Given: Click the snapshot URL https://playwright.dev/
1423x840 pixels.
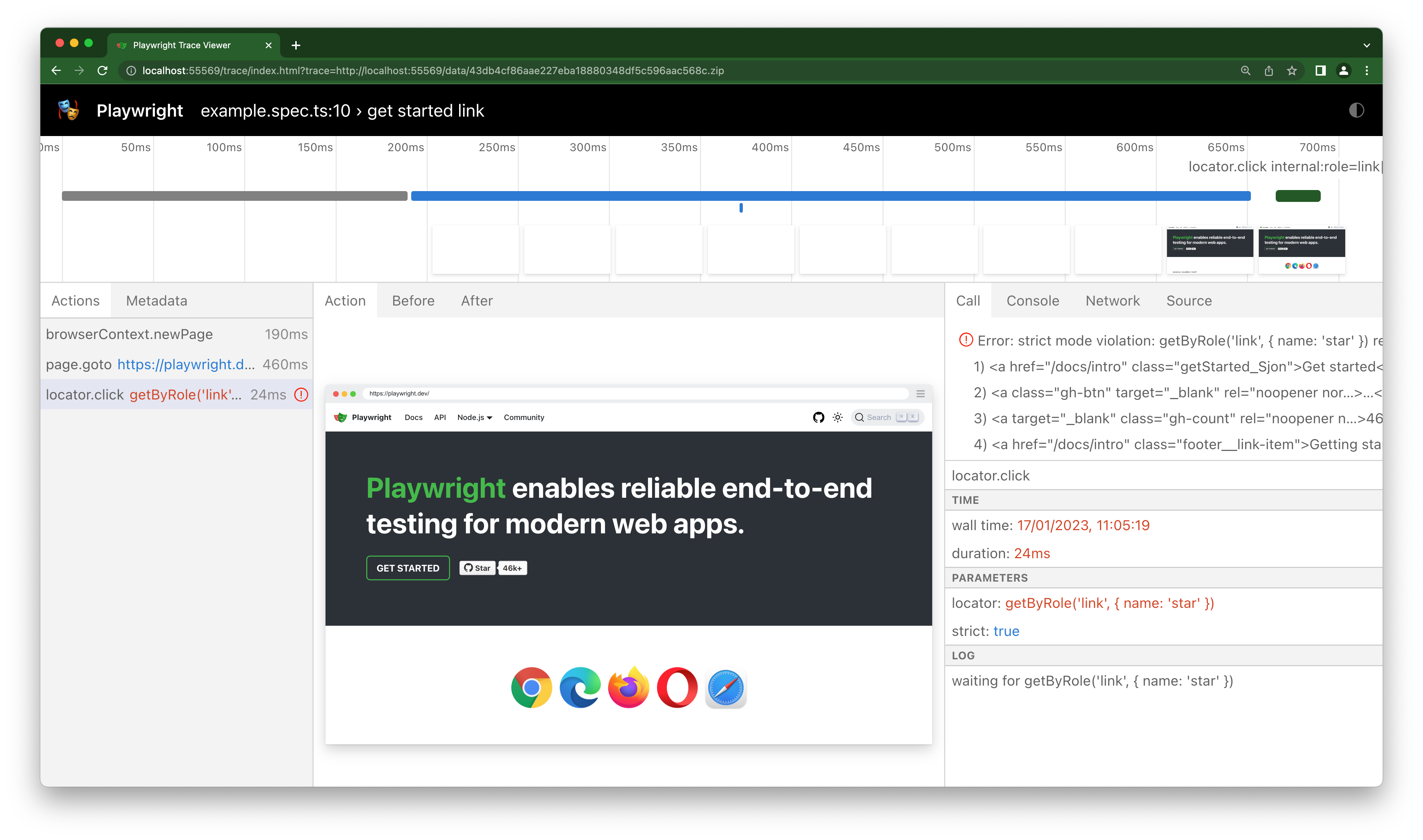Looking at the screenshot, I should 399,393.
